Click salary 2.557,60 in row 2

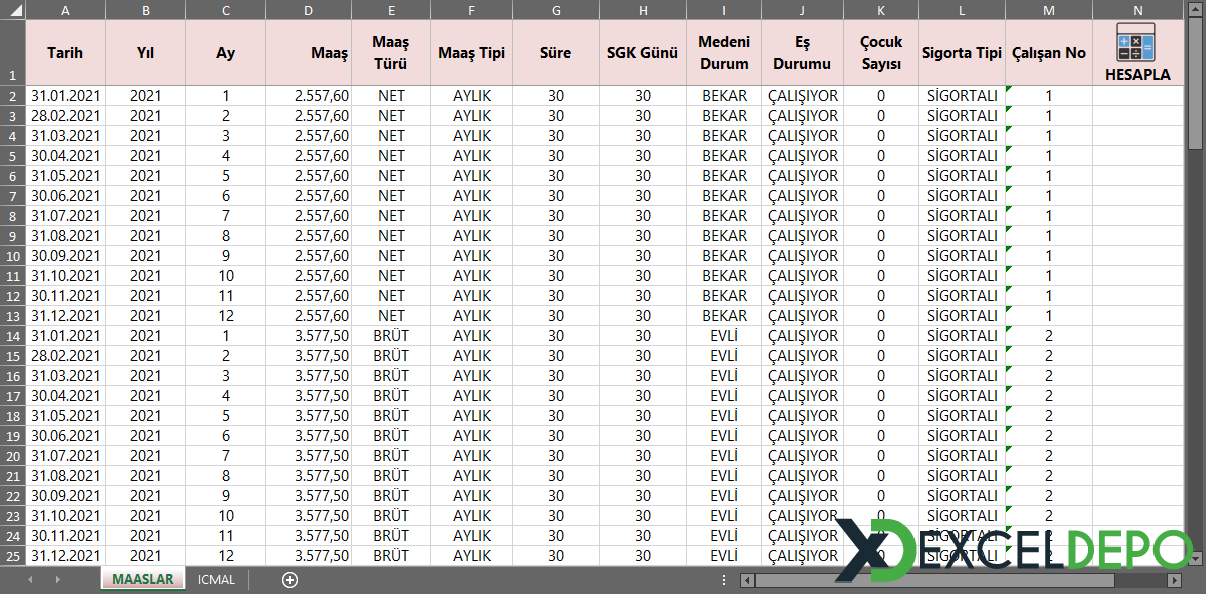[x=308, y=96]
